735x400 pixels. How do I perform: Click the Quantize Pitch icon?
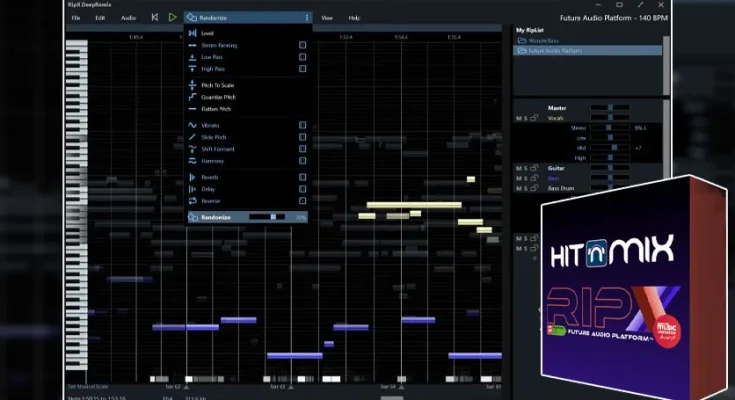[192, 97]
